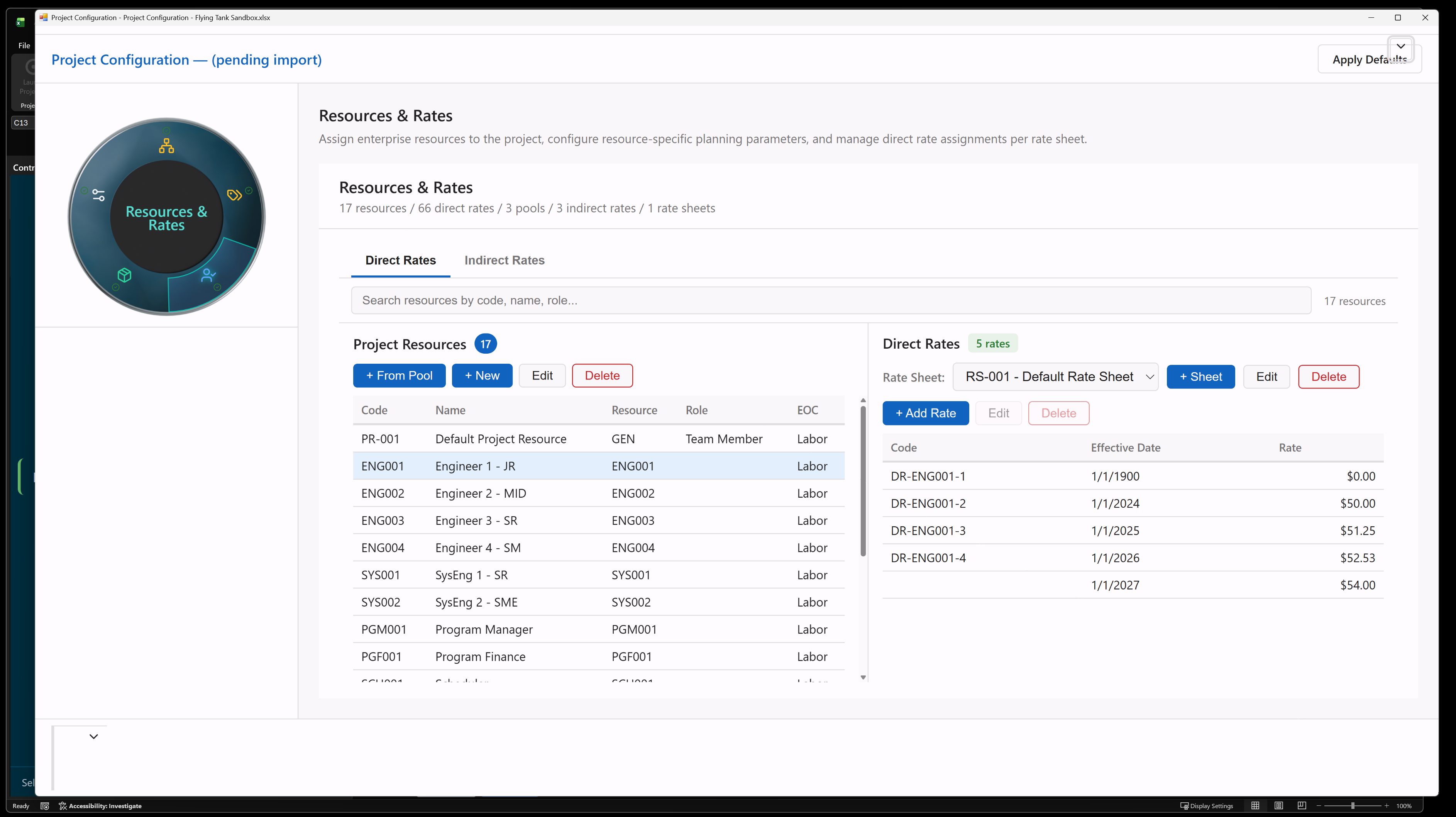This screenshot has width=1456, height=817.
Task: Select the green package box icon on the wheel
Action: coord(124,275)
